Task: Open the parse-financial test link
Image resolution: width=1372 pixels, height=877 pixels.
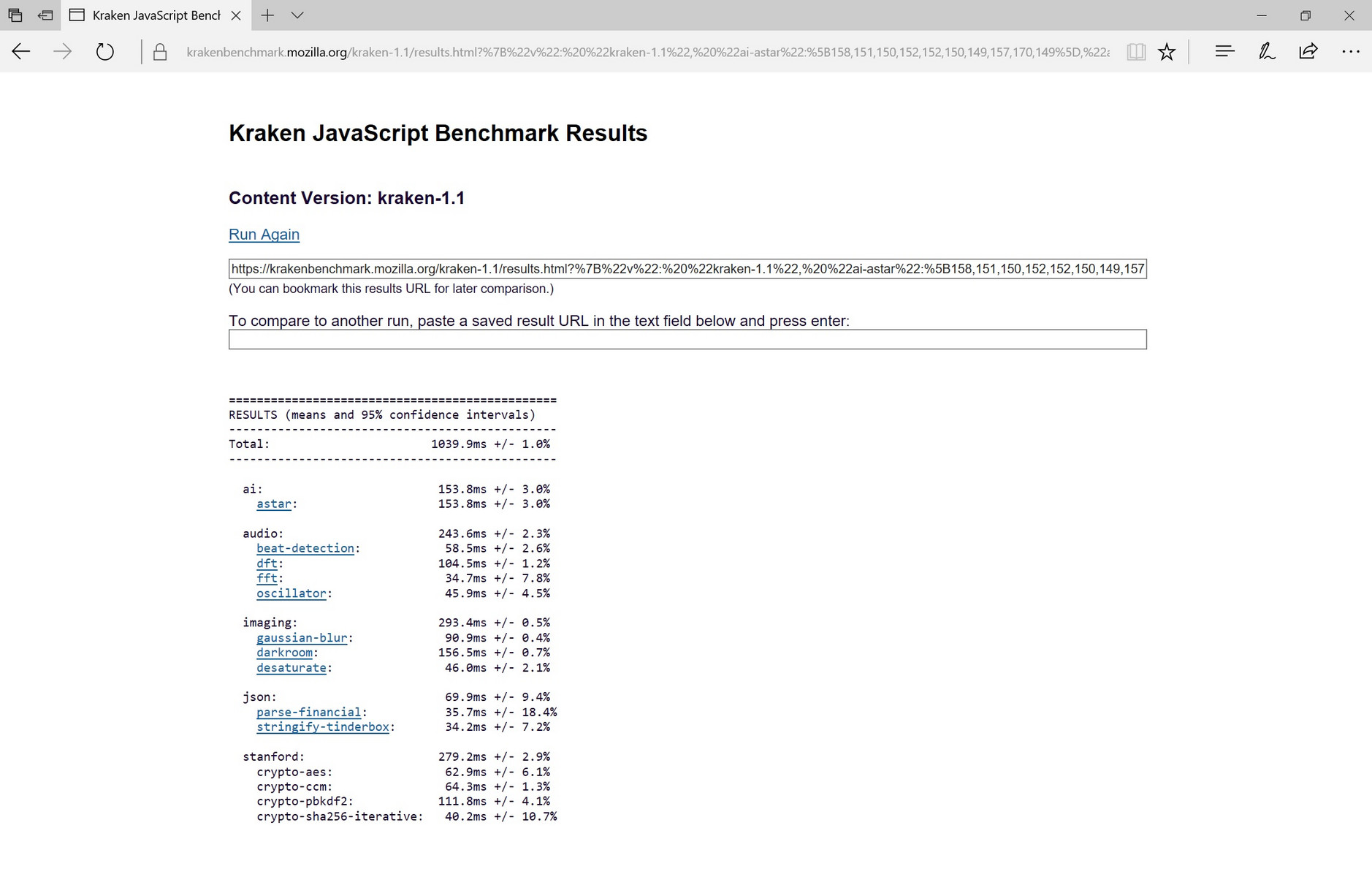Action: (309, 712)
